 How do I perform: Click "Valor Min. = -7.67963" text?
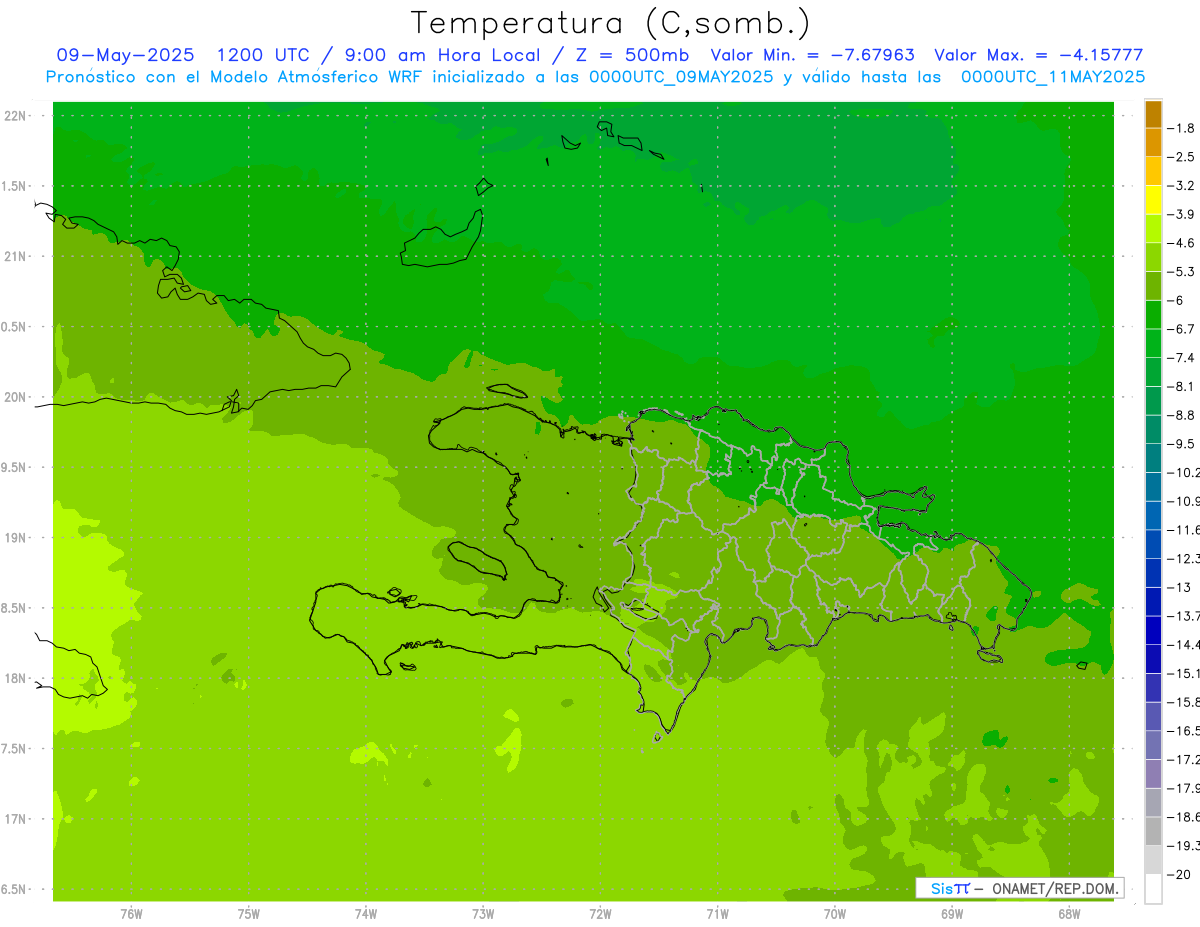[x=814, y=55]
